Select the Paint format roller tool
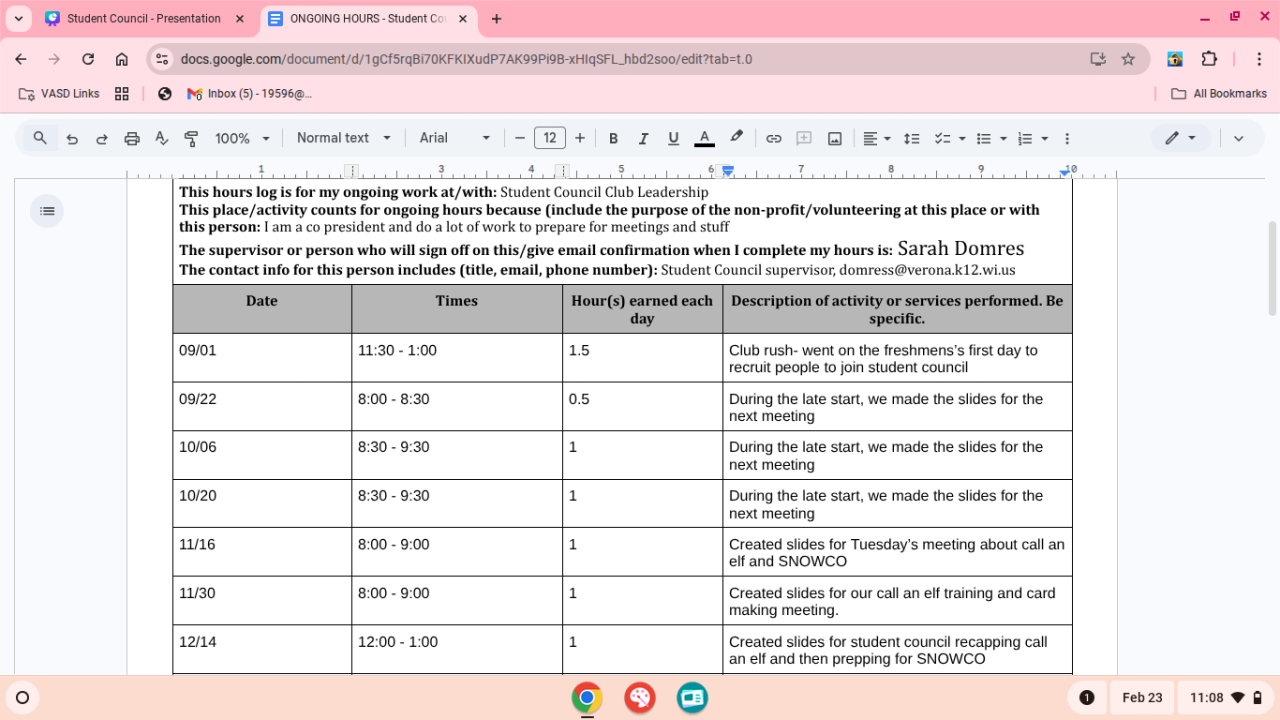This screenshot has width=1280, height=720. pyautogui.click(x=191, y=139)
